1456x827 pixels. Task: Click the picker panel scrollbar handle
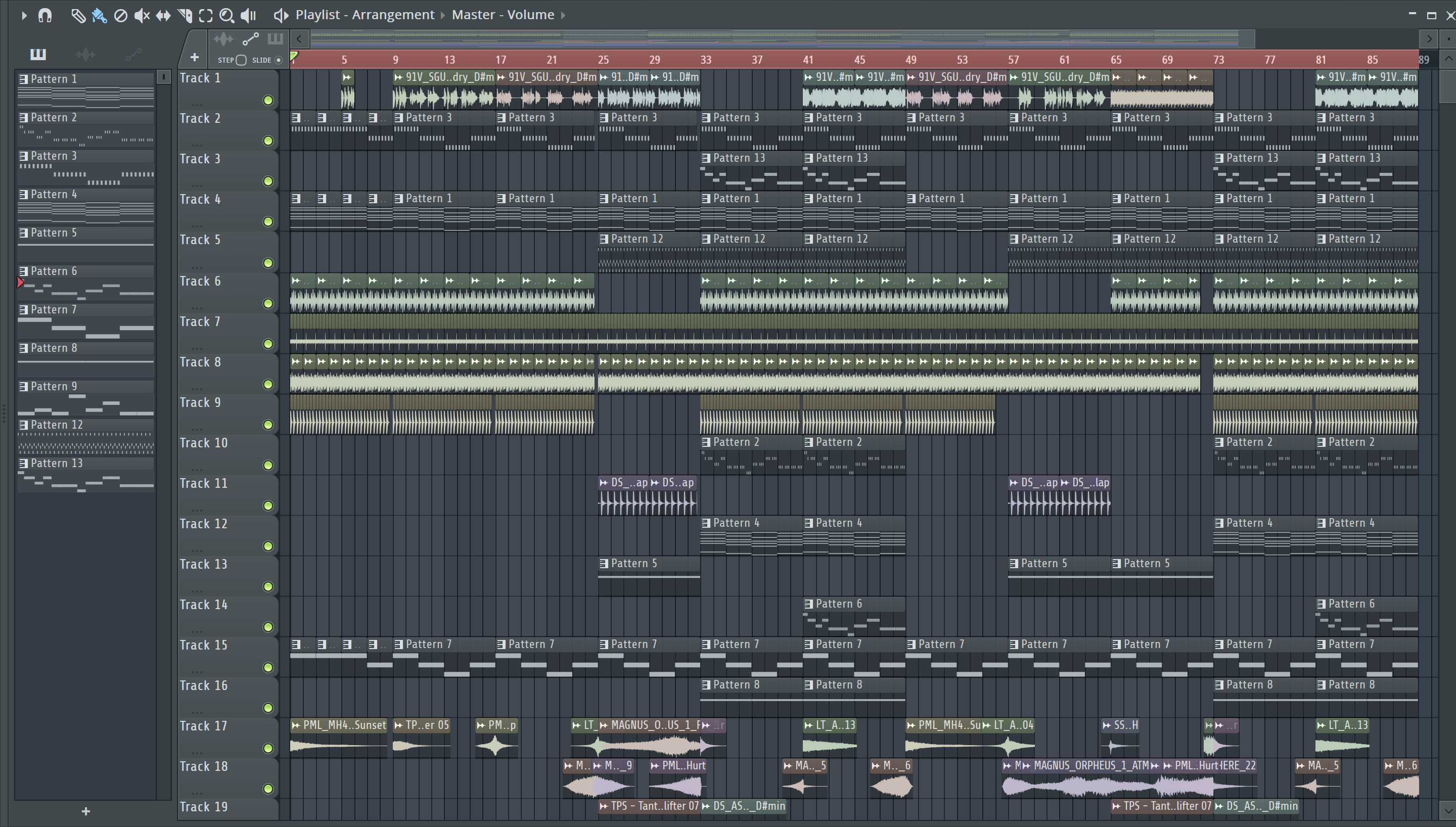click(x=163, y=77)
